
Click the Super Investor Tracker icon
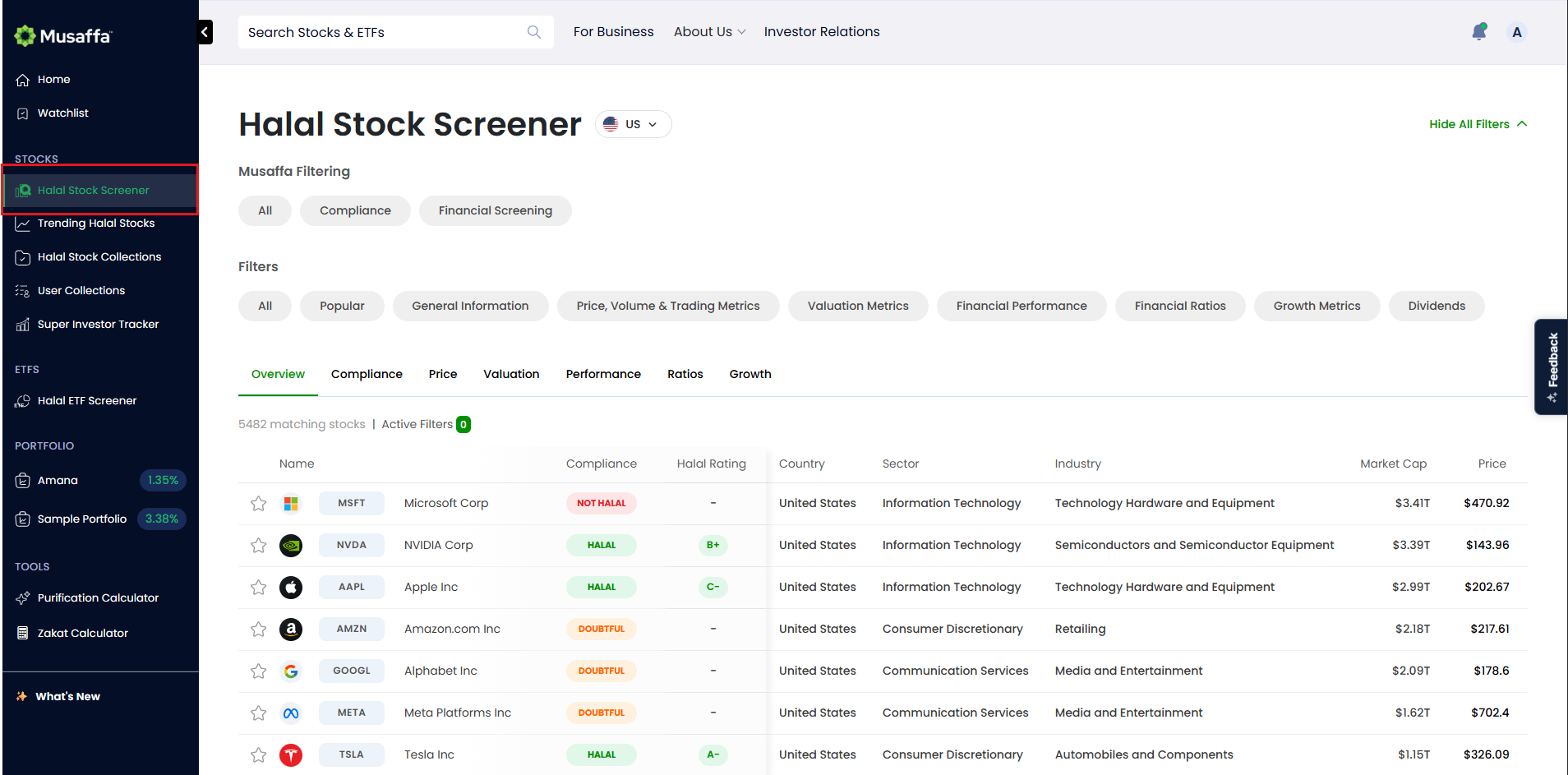23,325
